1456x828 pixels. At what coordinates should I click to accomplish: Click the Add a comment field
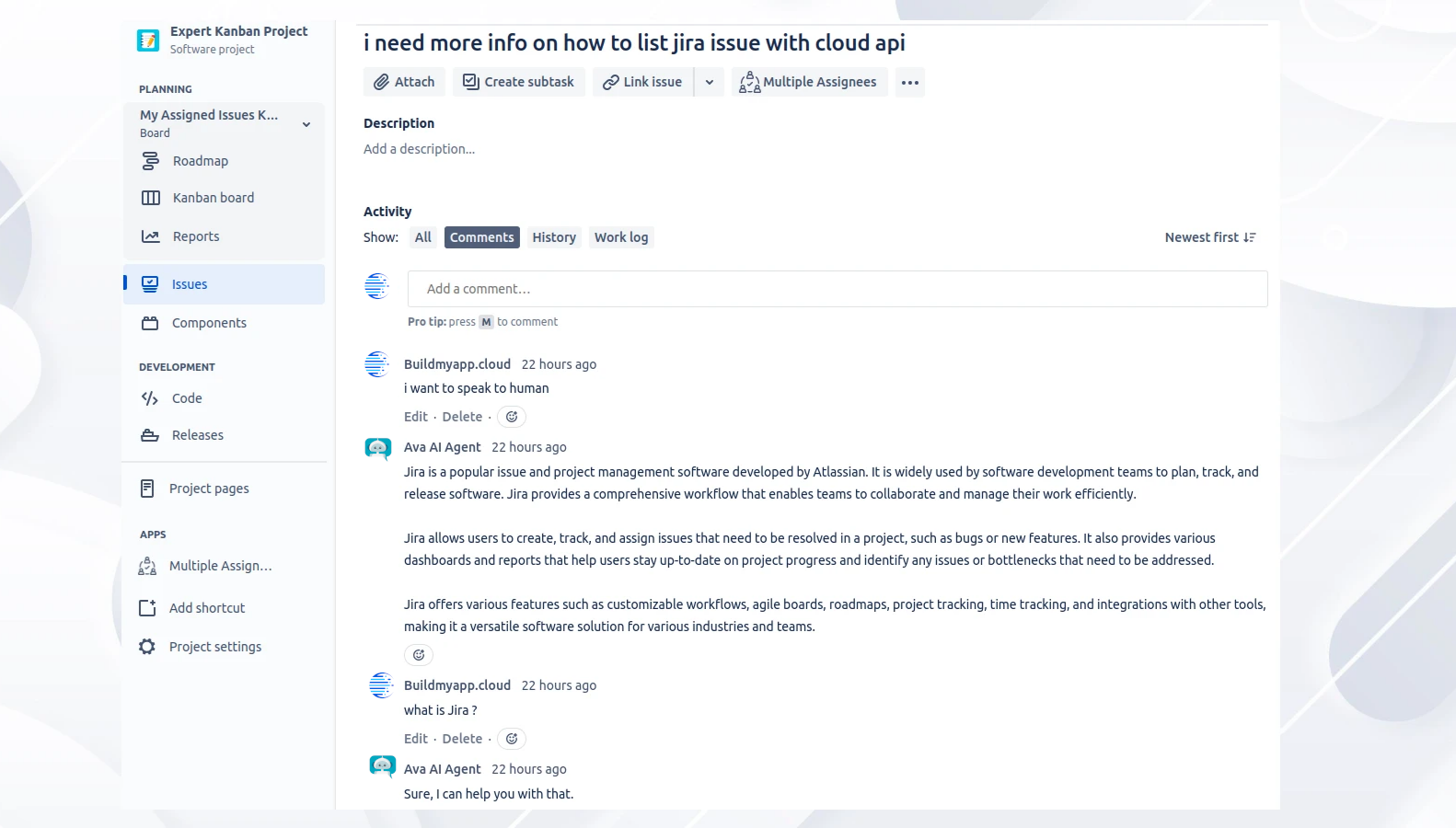[x=837, y=289]
